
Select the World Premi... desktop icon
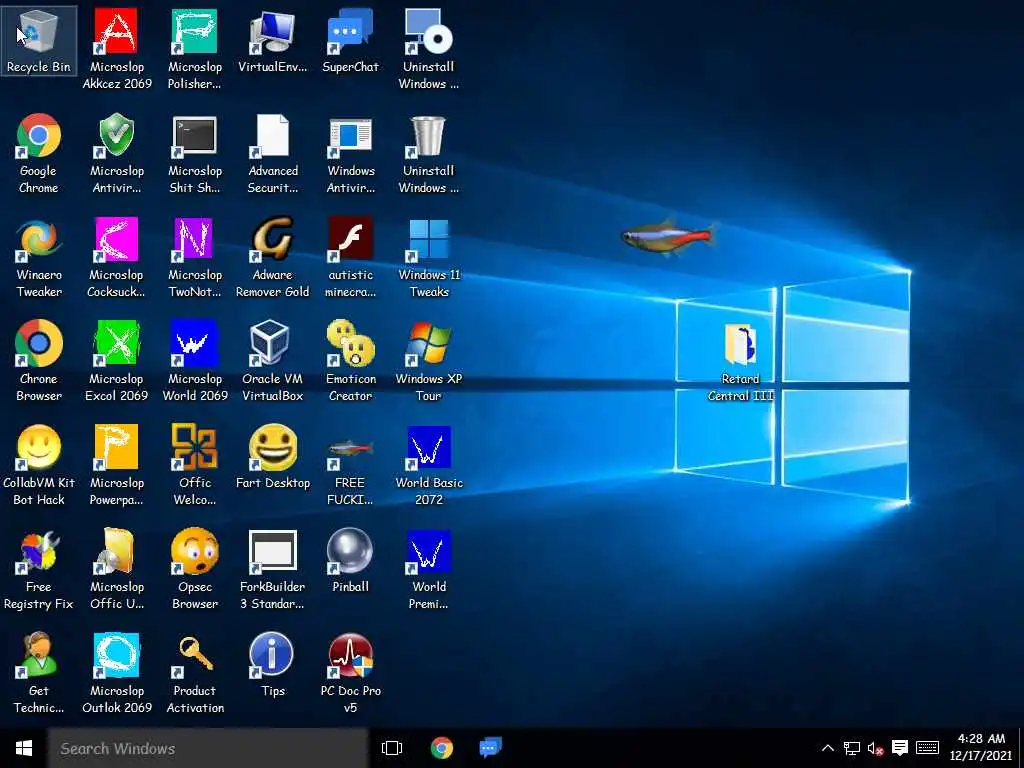click(x=428, y=569)
